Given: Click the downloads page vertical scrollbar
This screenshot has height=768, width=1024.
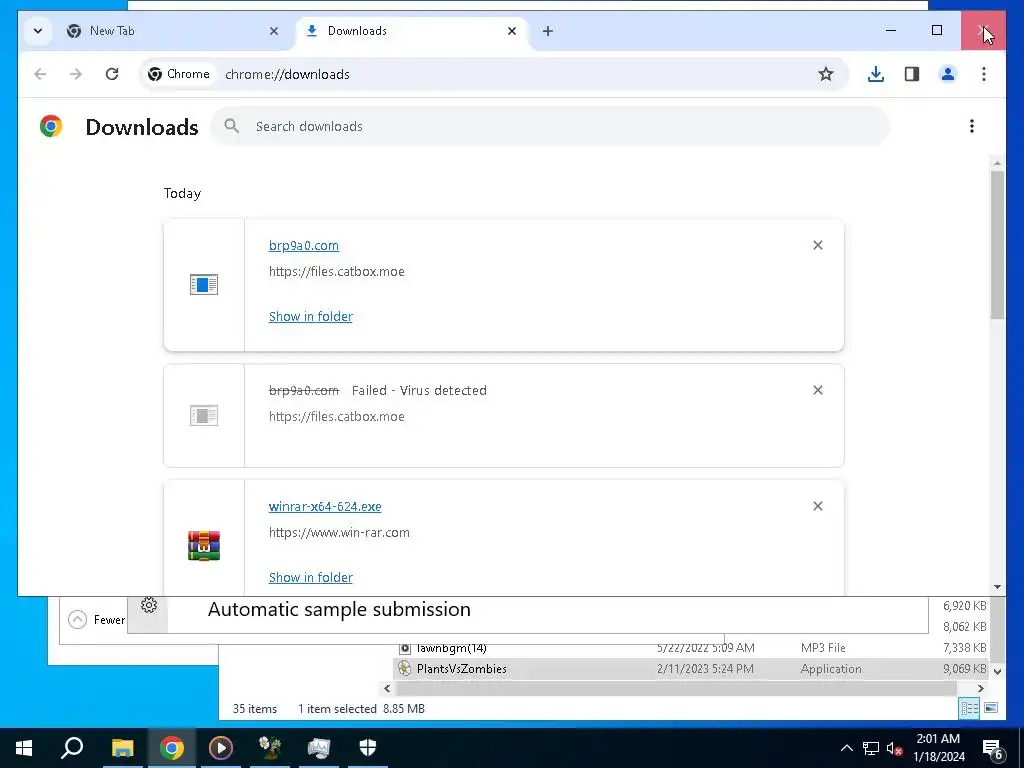Looking at the screenshot, I should tap(997, 245).
